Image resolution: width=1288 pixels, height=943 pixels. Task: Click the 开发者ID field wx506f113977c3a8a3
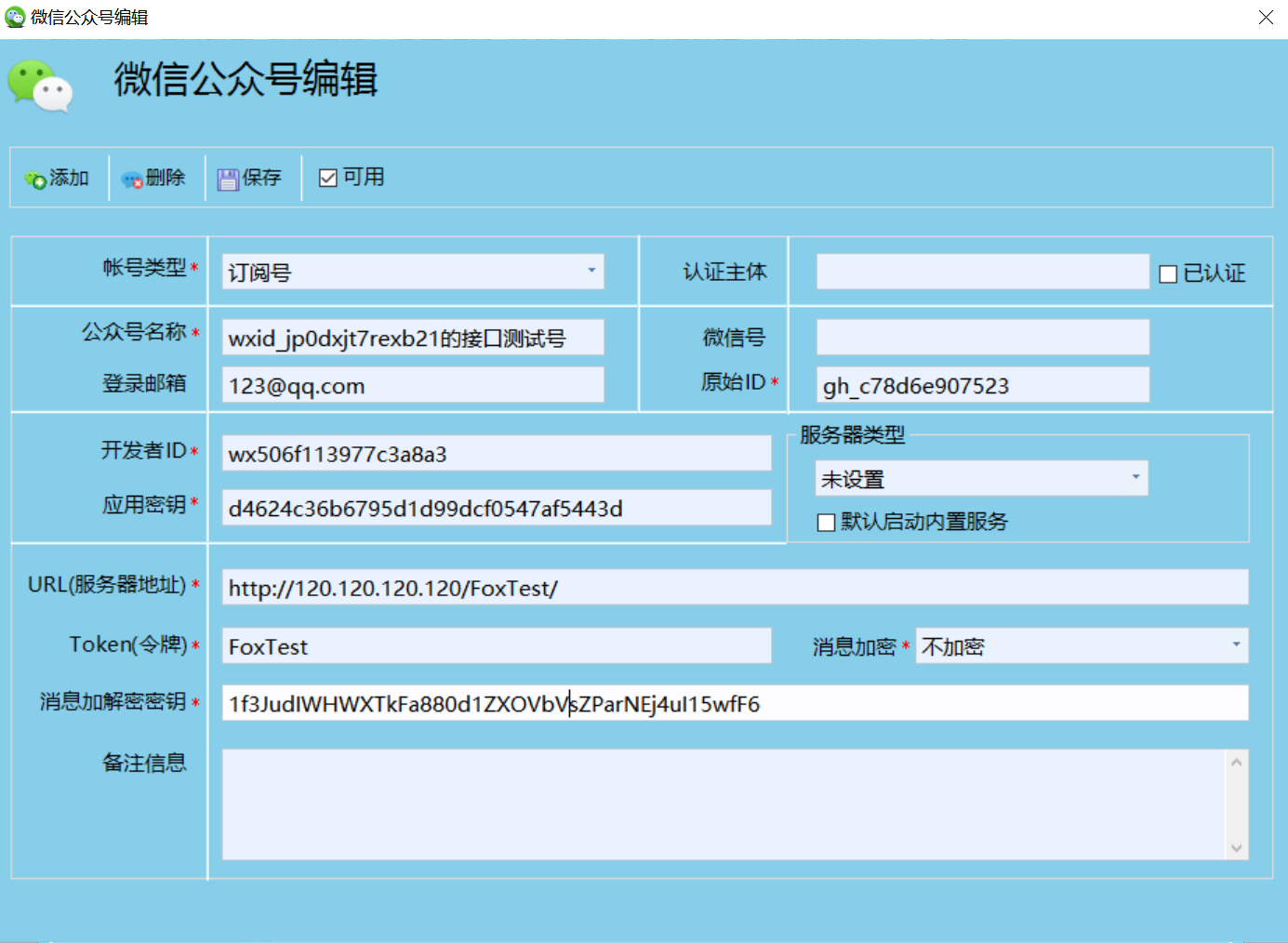click(x=497, y=453)
